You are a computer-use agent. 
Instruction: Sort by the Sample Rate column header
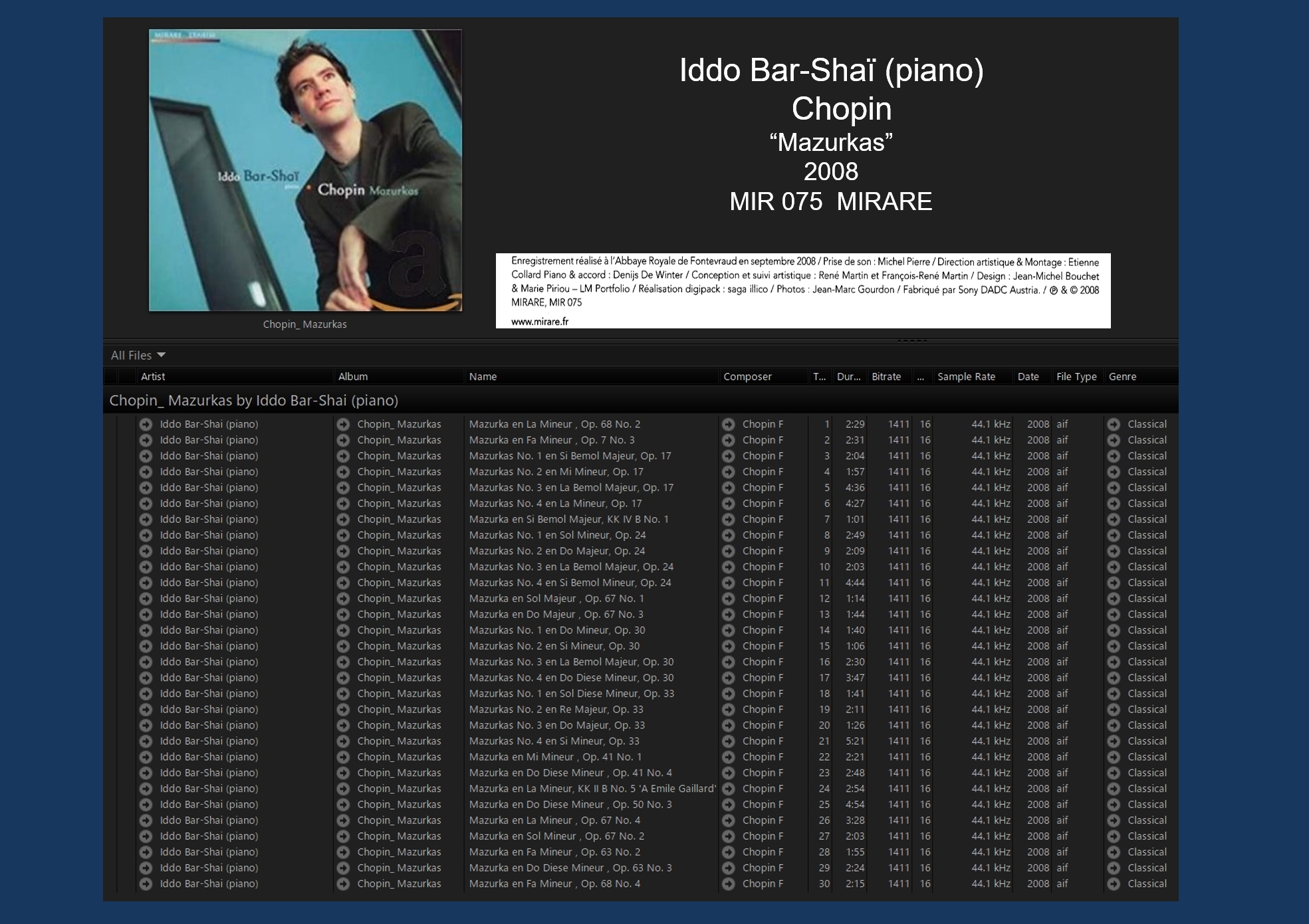click(966, 376)
